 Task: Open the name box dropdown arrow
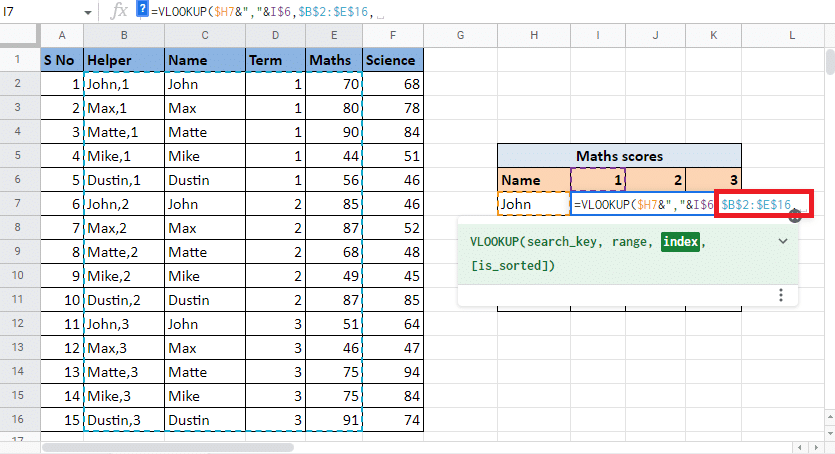(x=87, y=12)
